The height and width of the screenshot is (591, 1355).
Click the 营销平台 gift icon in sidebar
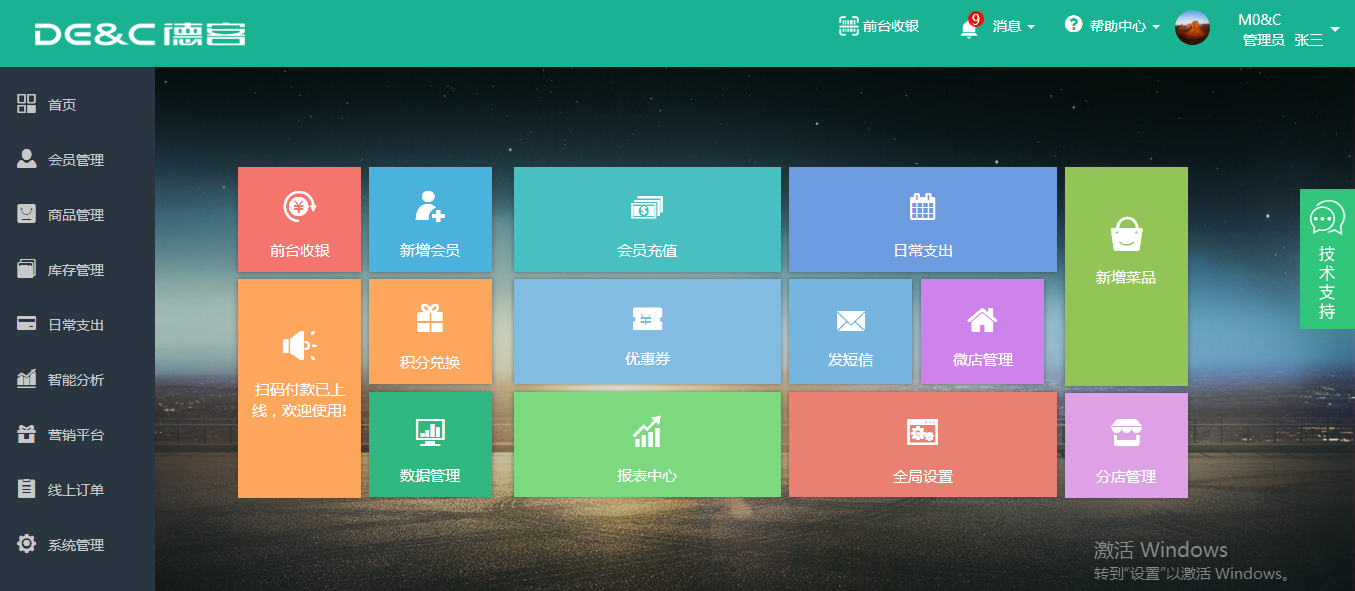coord(27,433)
